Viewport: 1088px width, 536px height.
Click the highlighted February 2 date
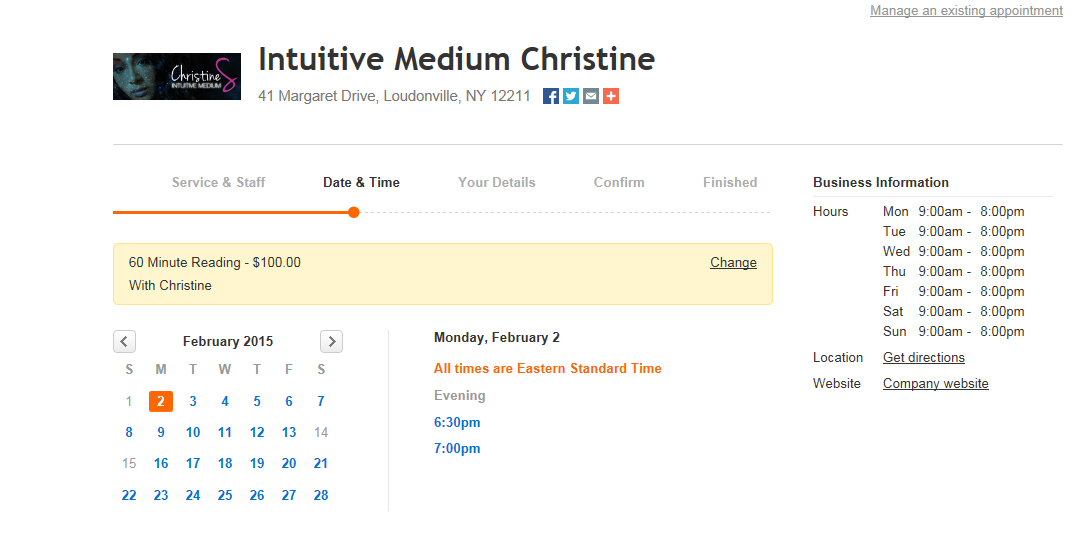click(x=161, y=401)
